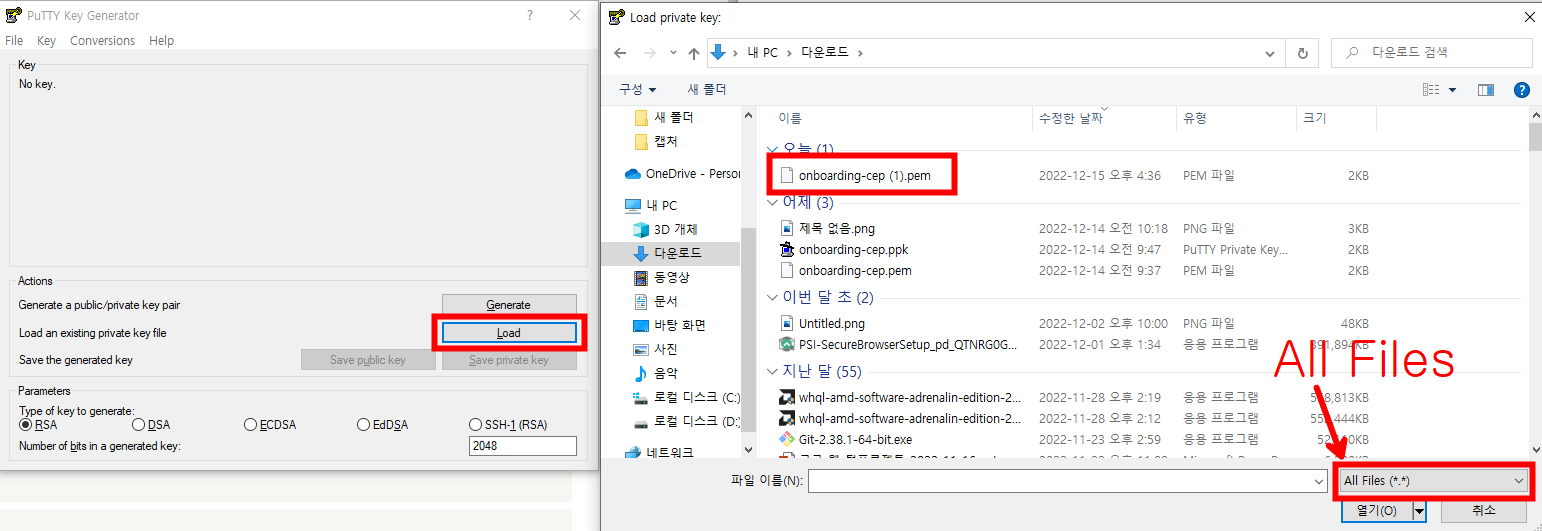1542x531 pixels.
Task: Open the Key menu in PuTTY Key Generator
Action: [x=46, y=41]
